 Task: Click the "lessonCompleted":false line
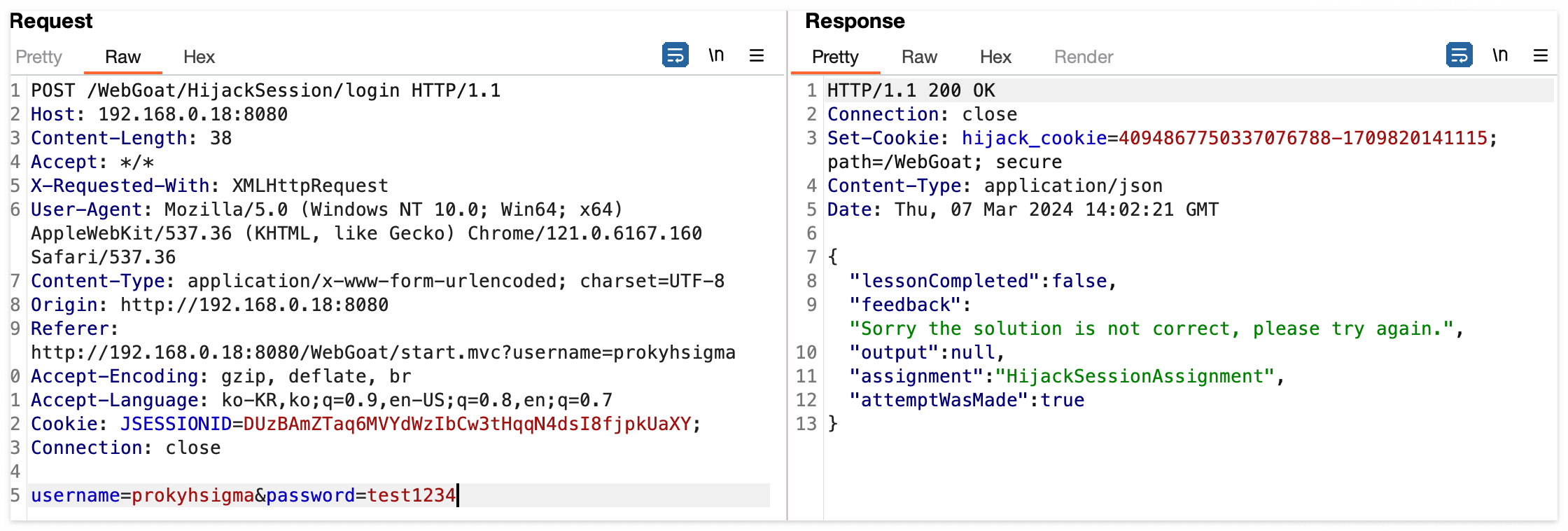coord(983,281)
